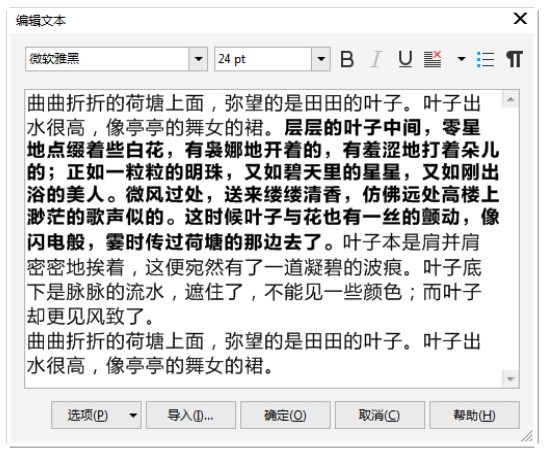Toggle Bold formatting button
The image size is (545, 454).
(x=347, y=59)
